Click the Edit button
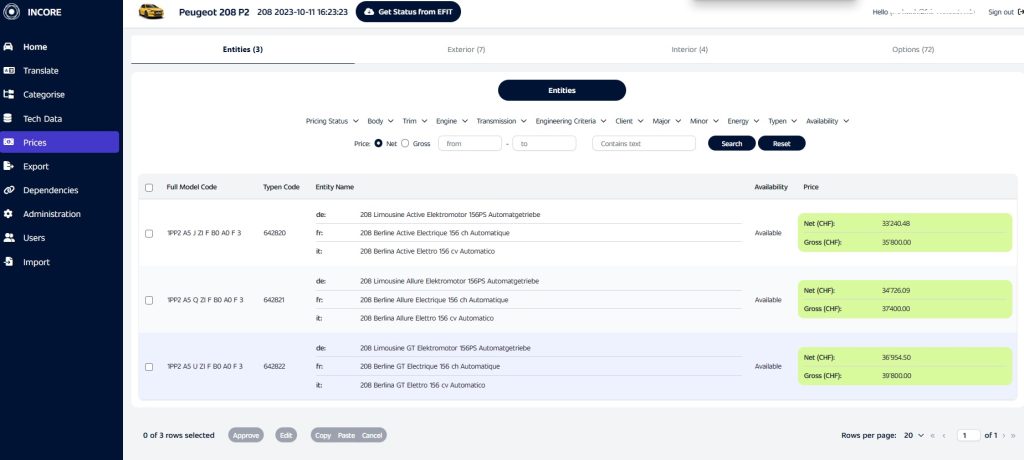This screenshot has width=1024, height=460. click(x=286, y=435)
